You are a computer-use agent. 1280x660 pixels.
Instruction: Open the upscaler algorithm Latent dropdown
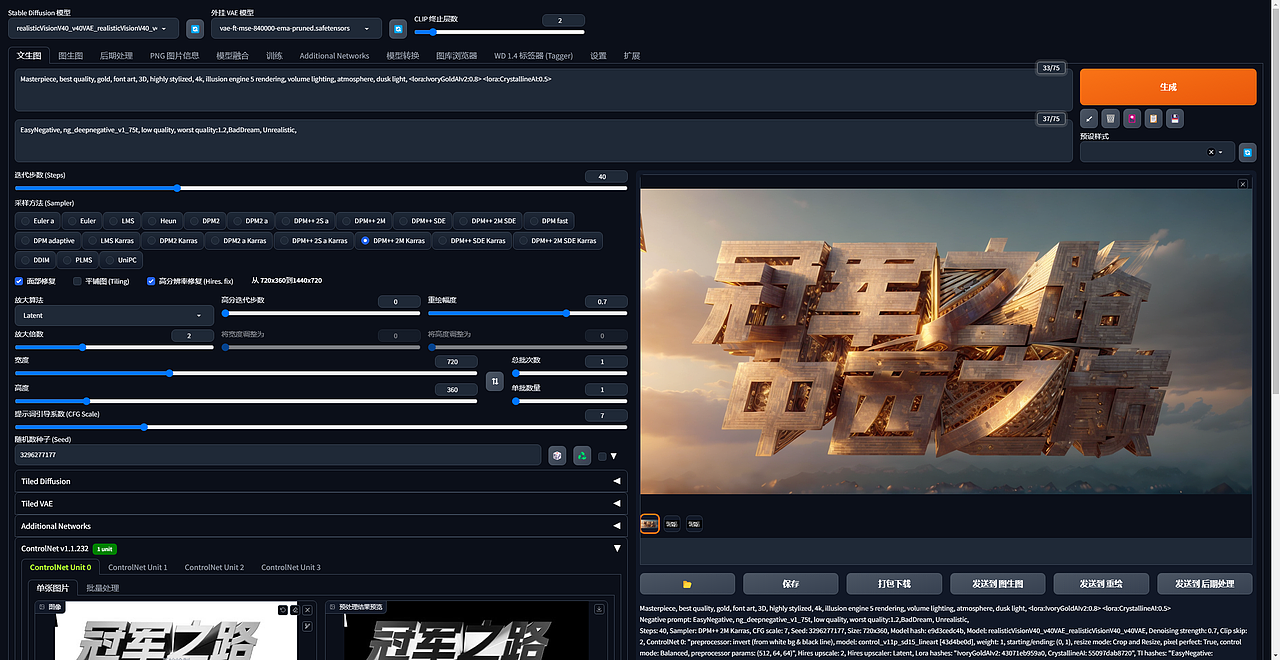coord(114,315)
